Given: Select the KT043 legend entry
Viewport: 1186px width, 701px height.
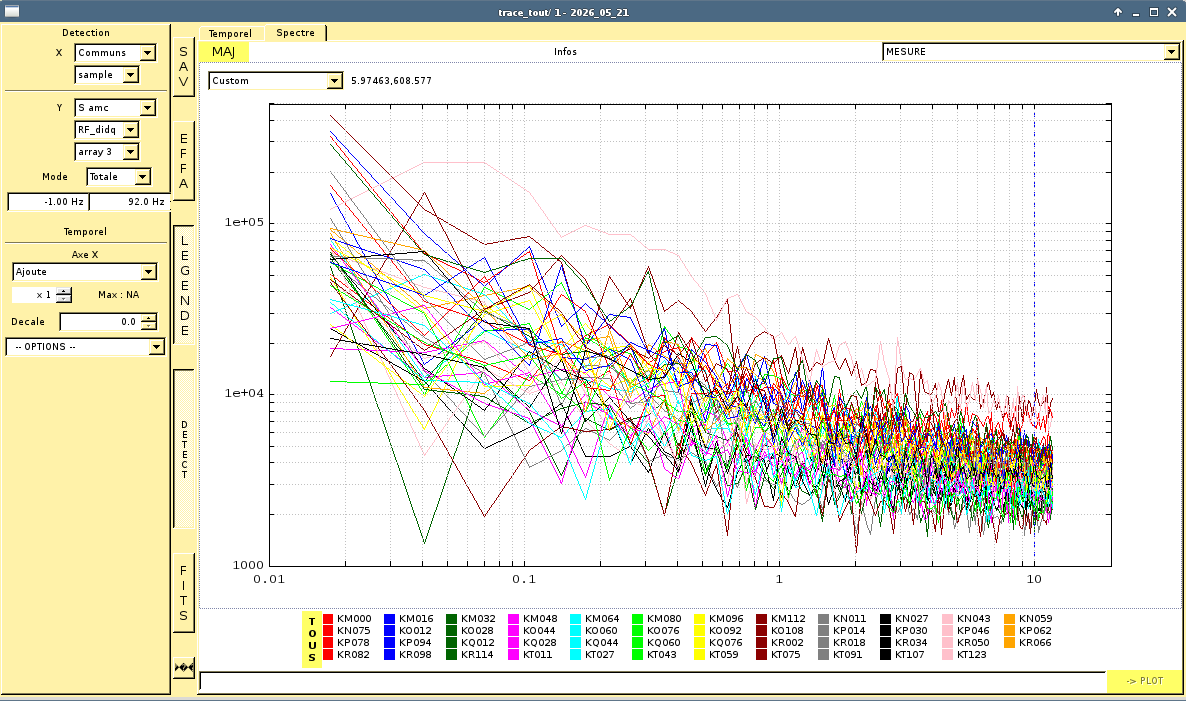Looking at the screenshot, I should click(x=662, y=655).
